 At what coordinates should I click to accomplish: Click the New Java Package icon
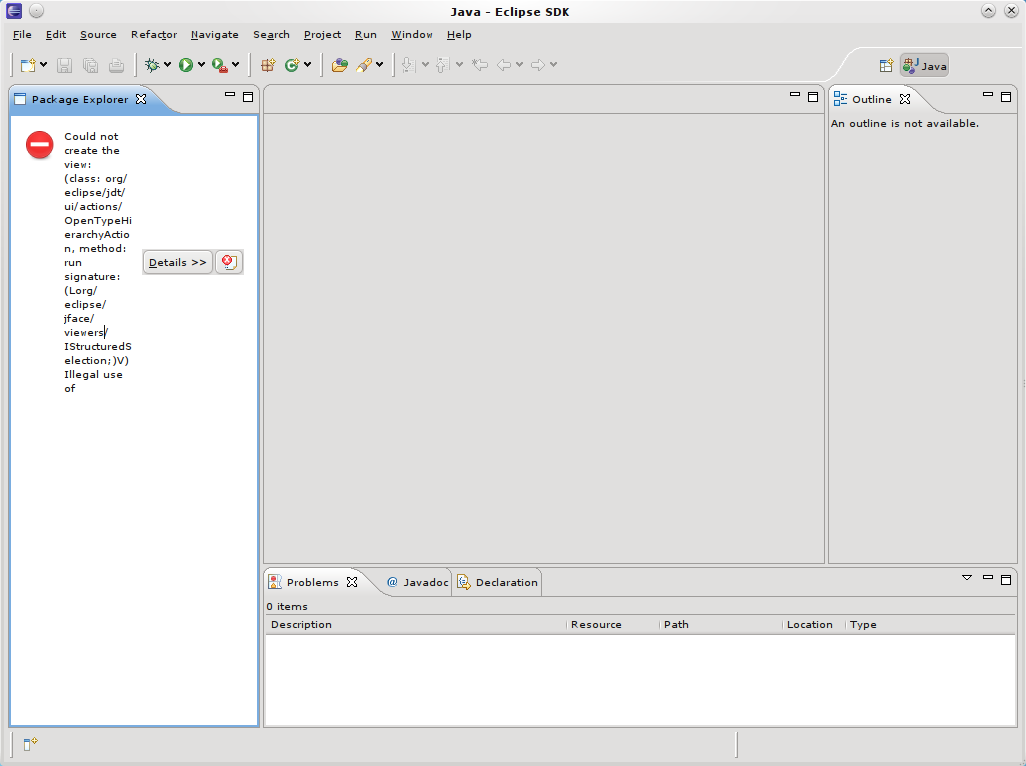[x=268, y=65]
